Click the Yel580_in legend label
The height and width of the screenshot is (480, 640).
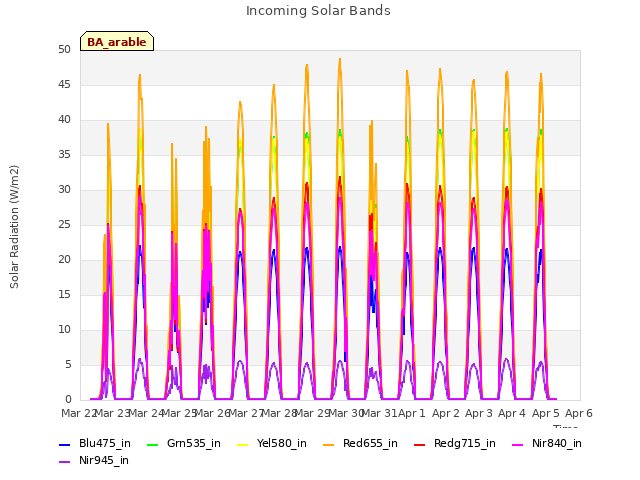pyautogui.click(x=282, y=443)
